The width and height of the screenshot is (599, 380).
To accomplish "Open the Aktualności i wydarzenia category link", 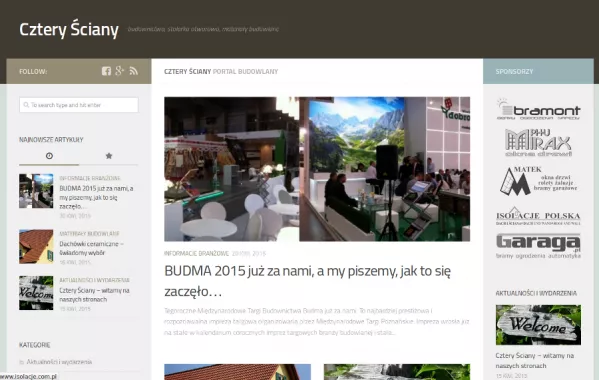I will [x=59, y=362].
